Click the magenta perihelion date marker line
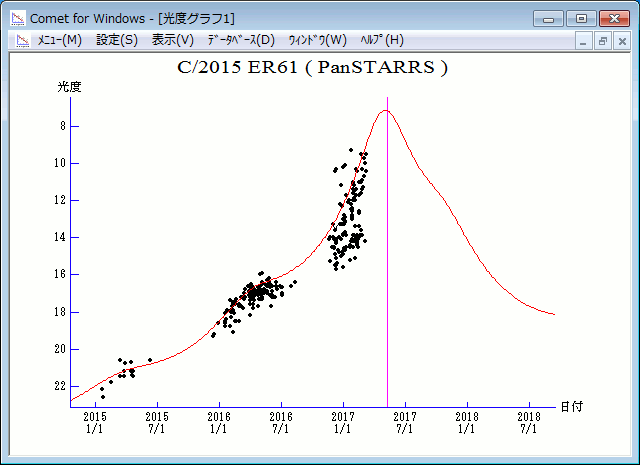 [x=387, y=252]
